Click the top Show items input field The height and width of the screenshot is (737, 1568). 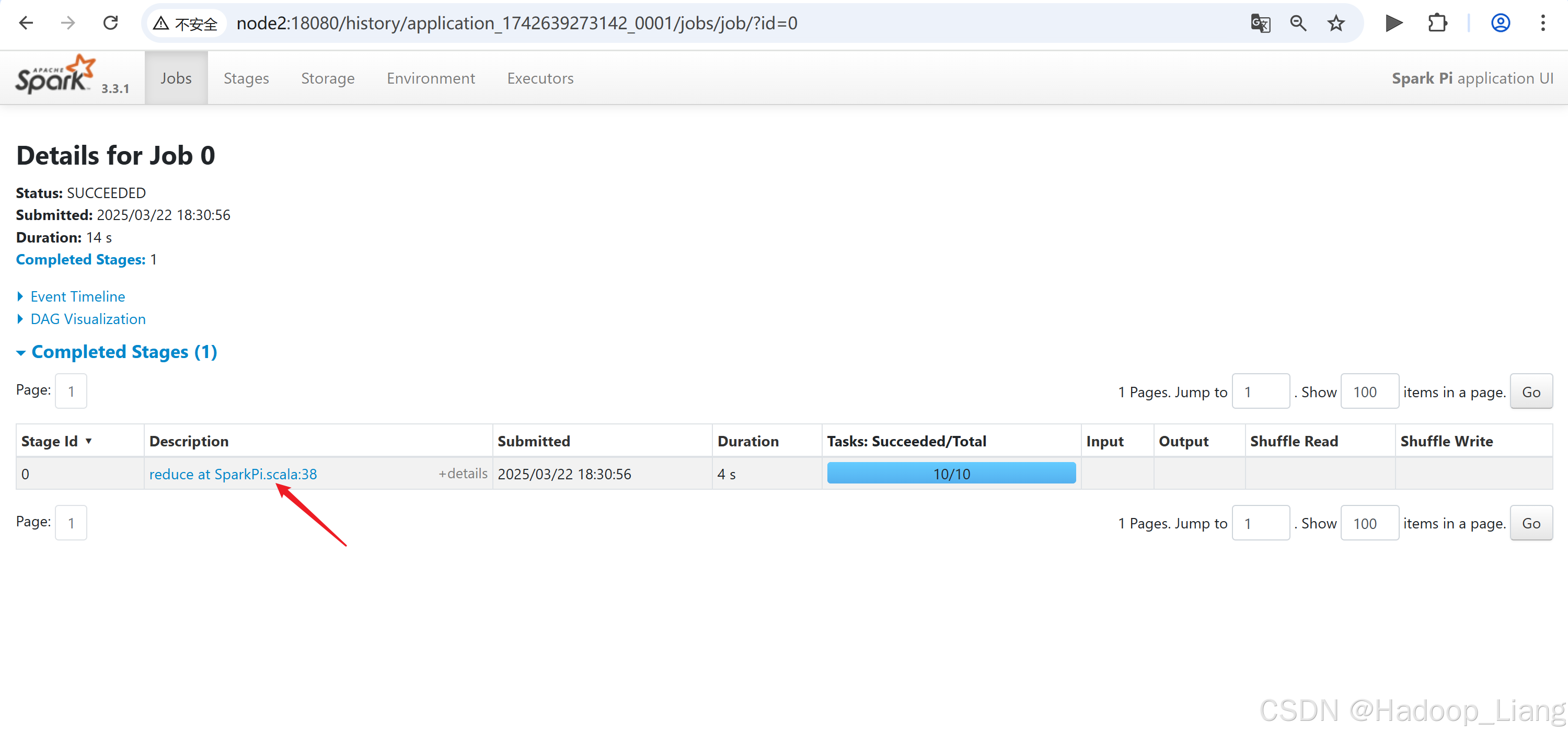coord(1369,392)
